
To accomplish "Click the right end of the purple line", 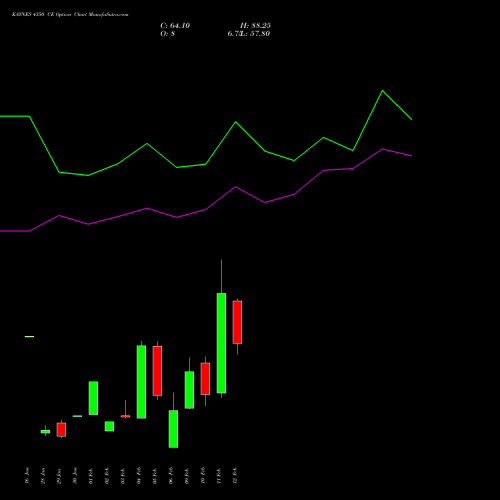I will [411, 156].
